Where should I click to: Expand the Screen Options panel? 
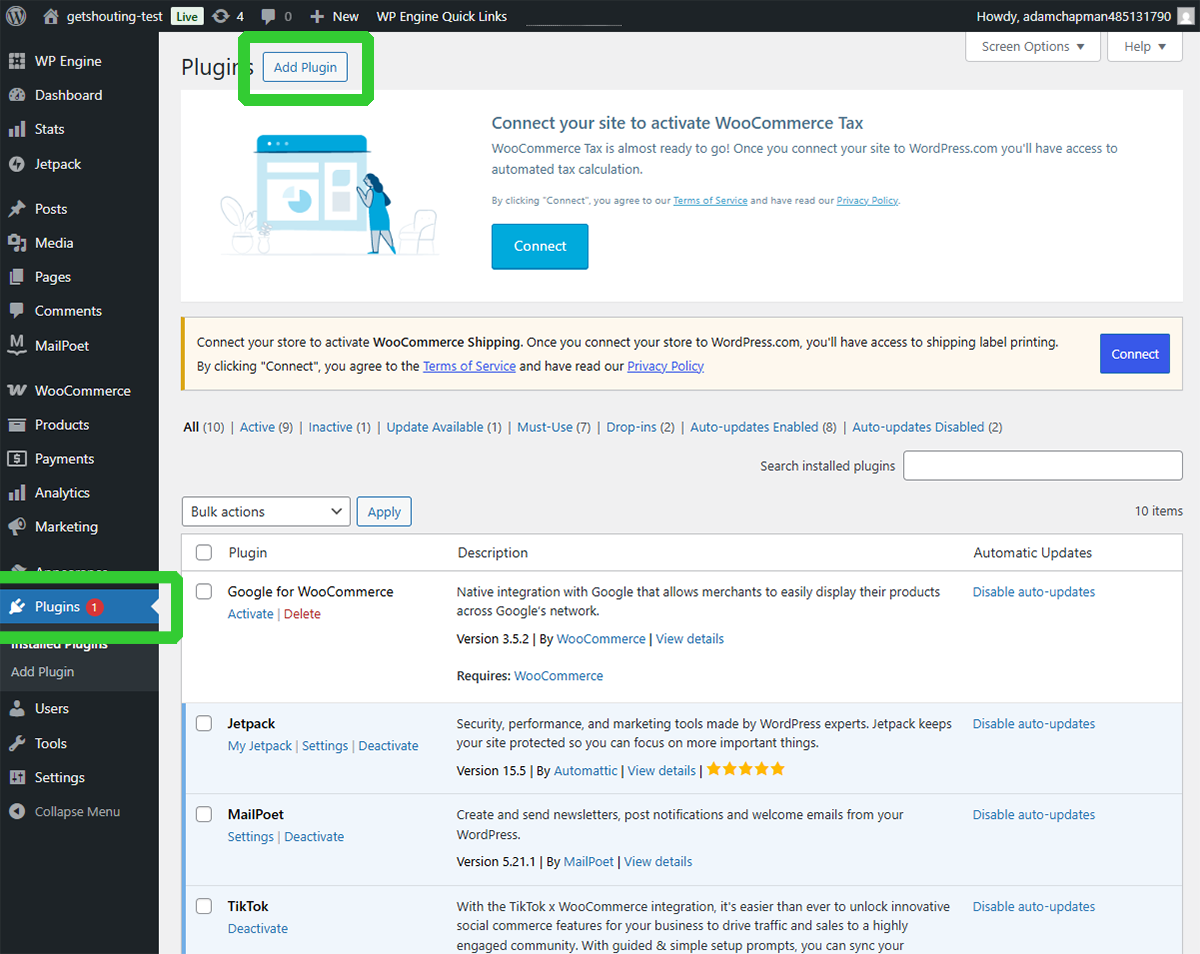(x=1032, y=46)
